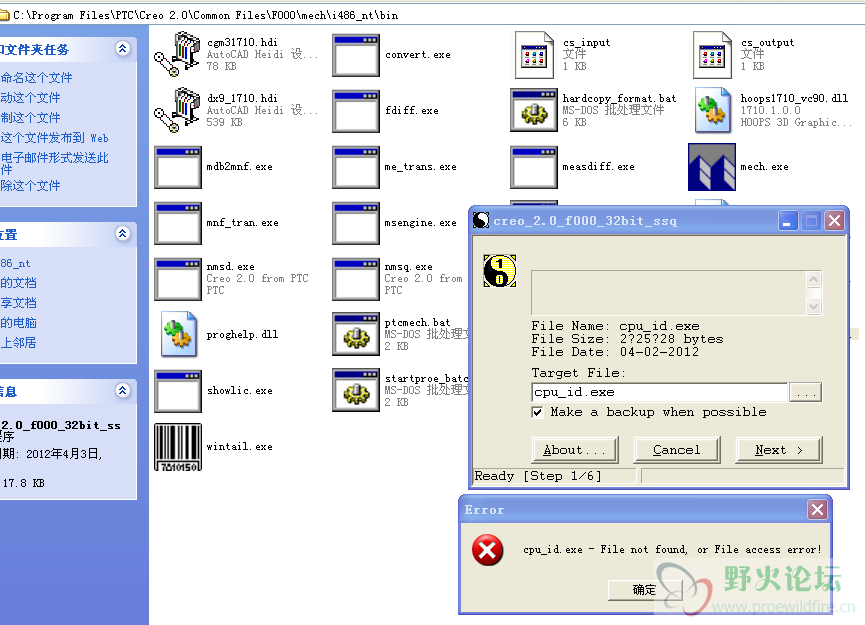Click the Target File input field
The width and height of the screenshot is (865, 625).
tap(660, 392)
